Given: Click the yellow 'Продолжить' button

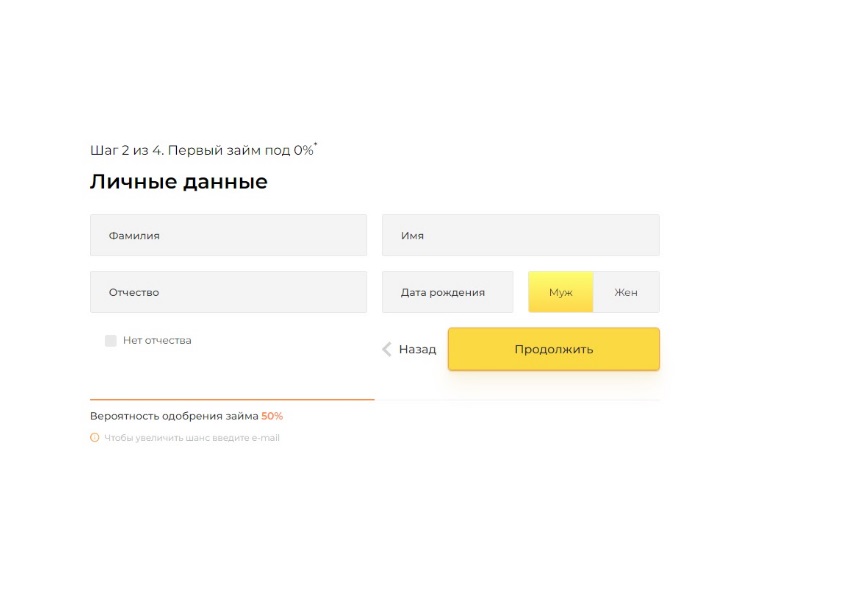Looking at the screenshot, I should pyautogui.click(x=554, y=349).
